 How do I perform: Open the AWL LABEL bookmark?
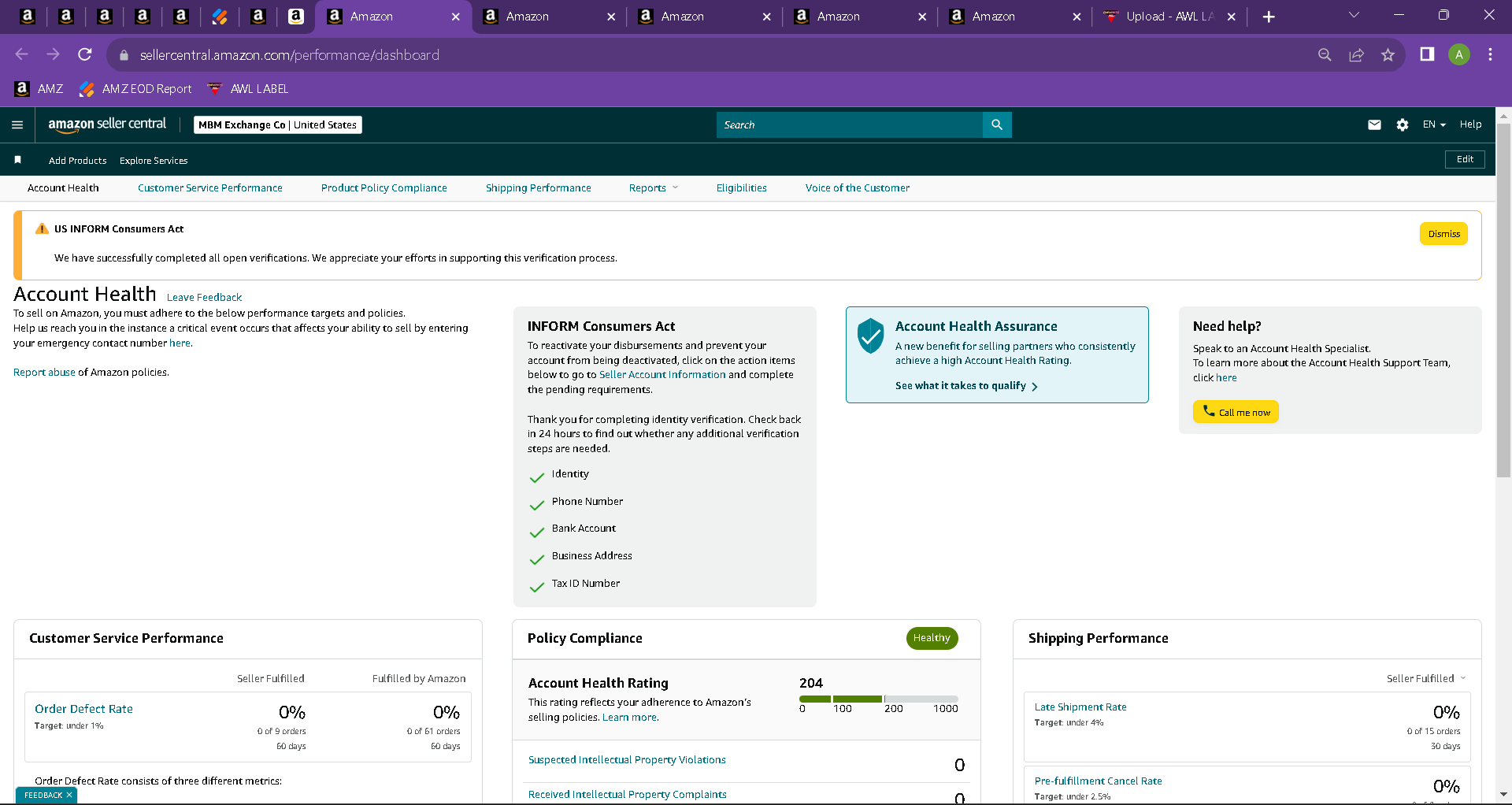click(248, 89)
